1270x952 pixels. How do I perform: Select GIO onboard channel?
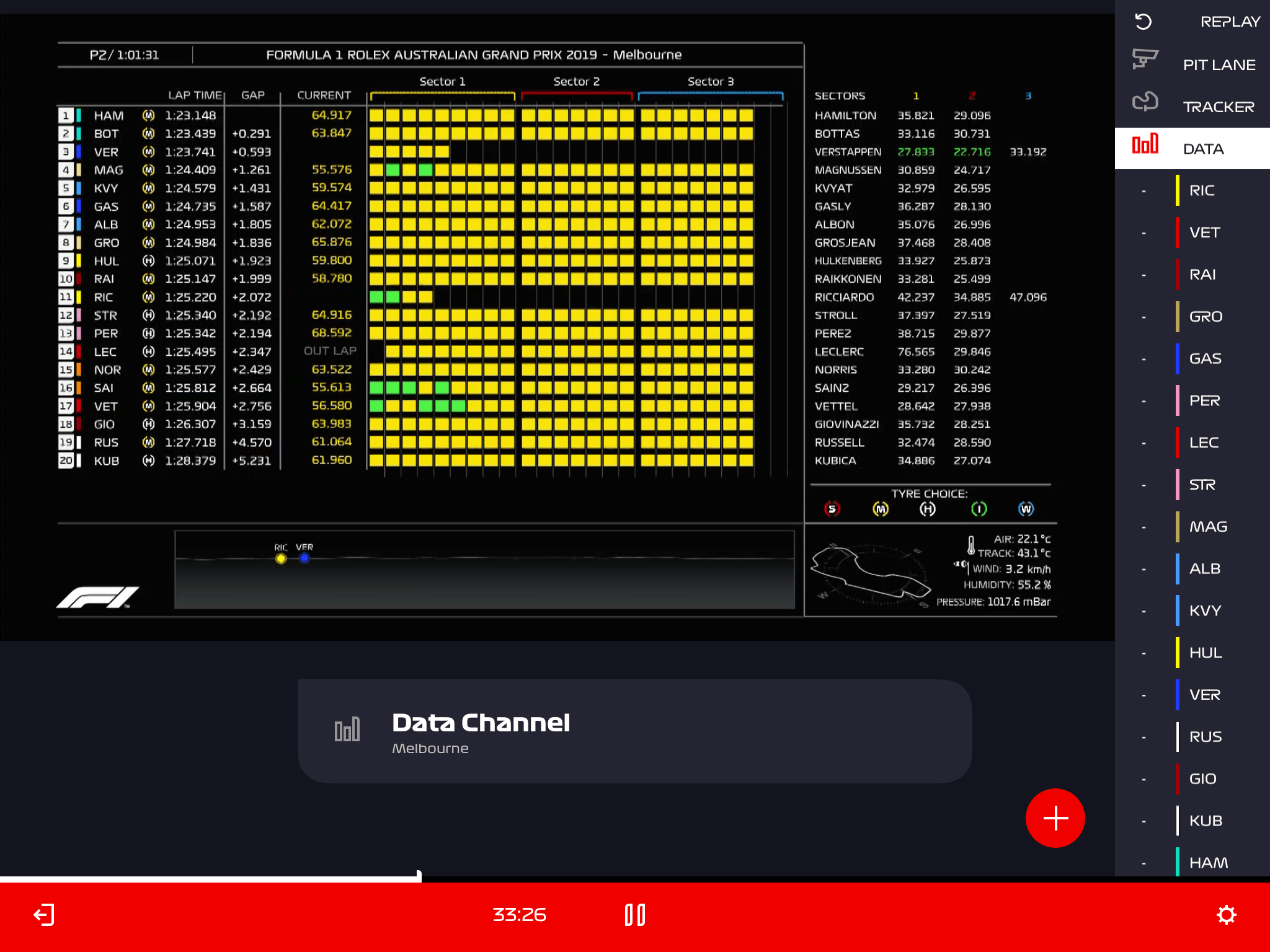[x=1192, y=778]
